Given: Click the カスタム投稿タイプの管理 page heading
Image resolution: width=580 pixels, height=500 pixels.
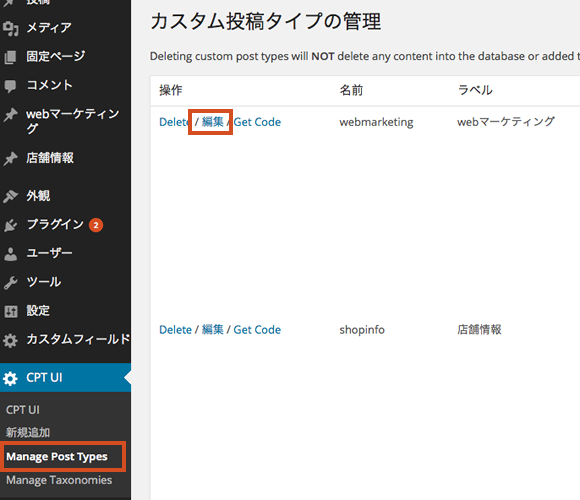Looking at the screenshot, I should [x=266, y=21].
